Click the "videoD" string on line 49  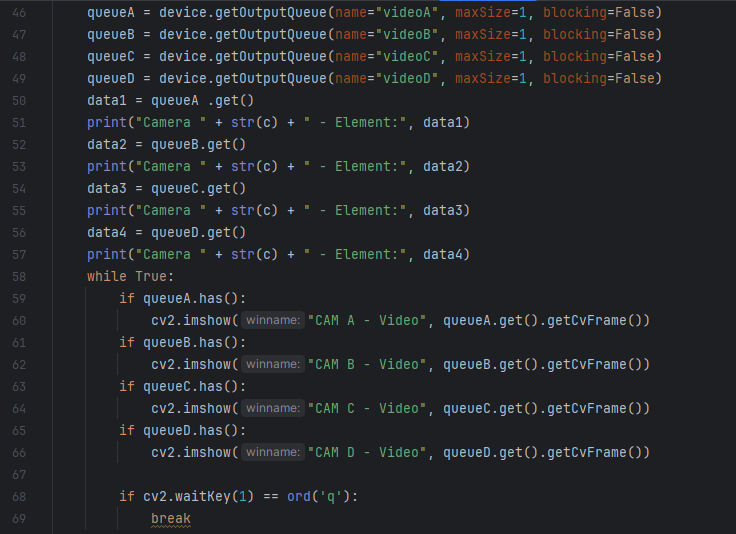pyautogui.click(x=413, y=78)
